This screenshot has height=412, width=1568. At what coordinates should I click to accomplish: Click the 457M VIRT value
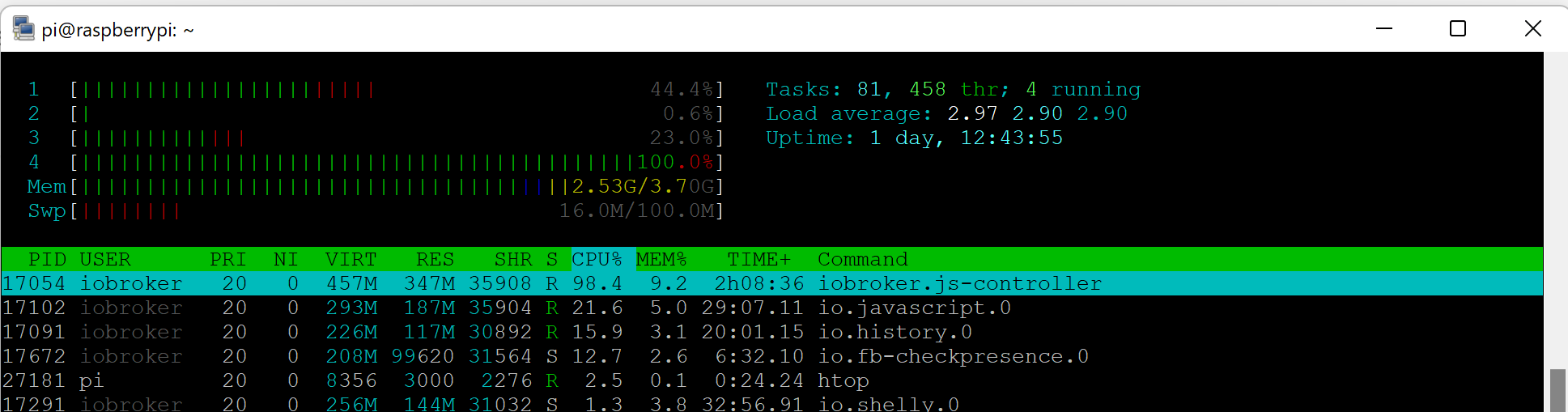click(351, 283)
